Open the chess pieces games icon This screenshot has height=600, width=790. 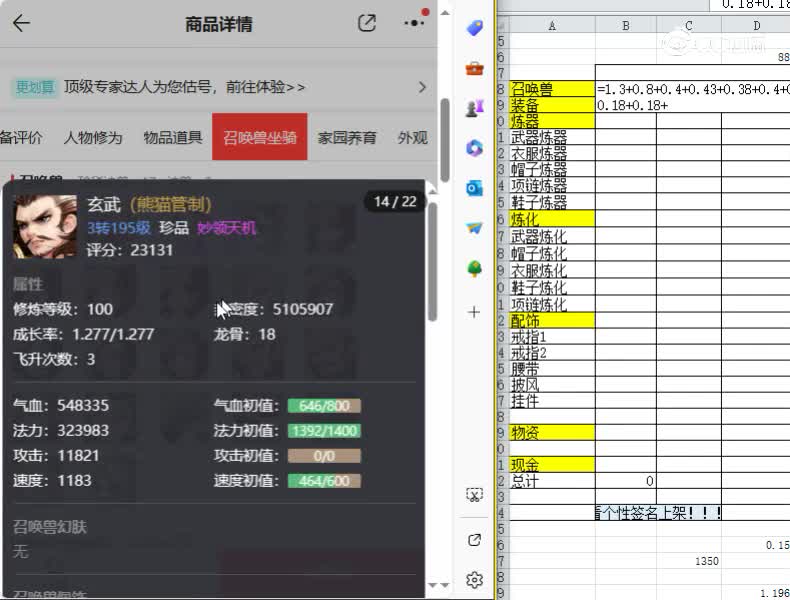click(474, 107)
